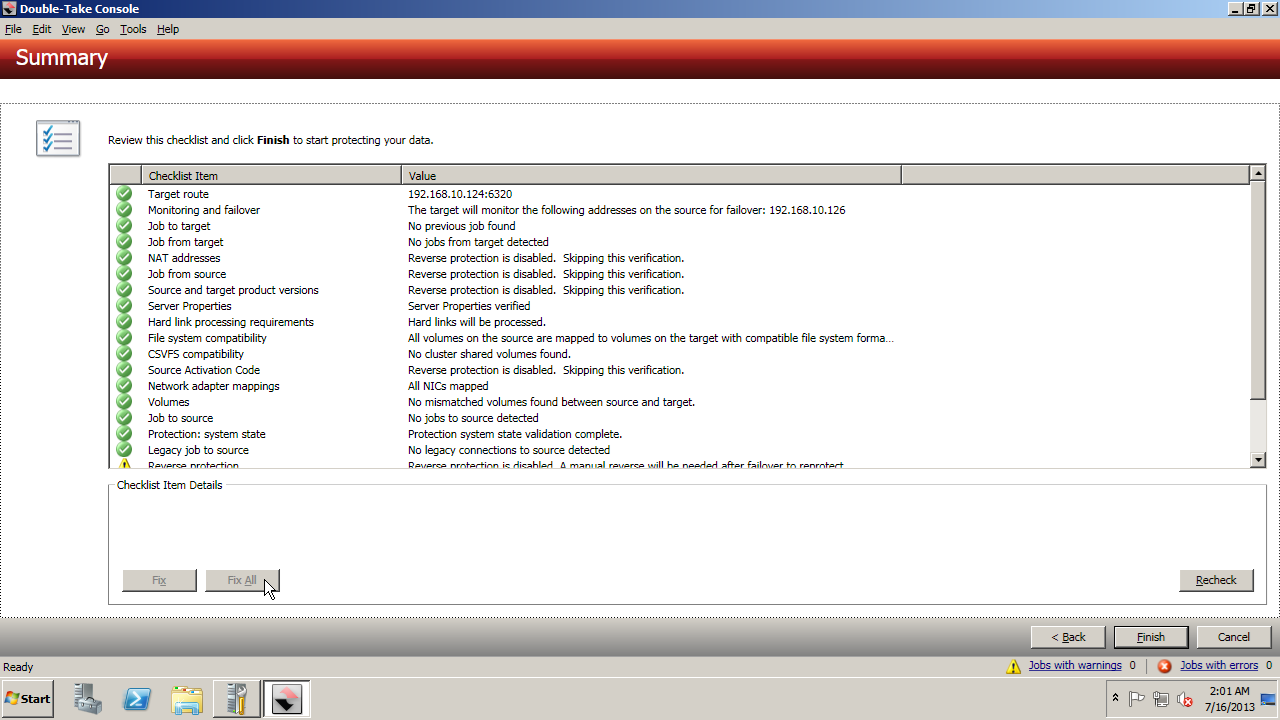This screenshot has height=720, width=1280.
Task: Go back with the Back button
Action: [x=1068, y=637]
